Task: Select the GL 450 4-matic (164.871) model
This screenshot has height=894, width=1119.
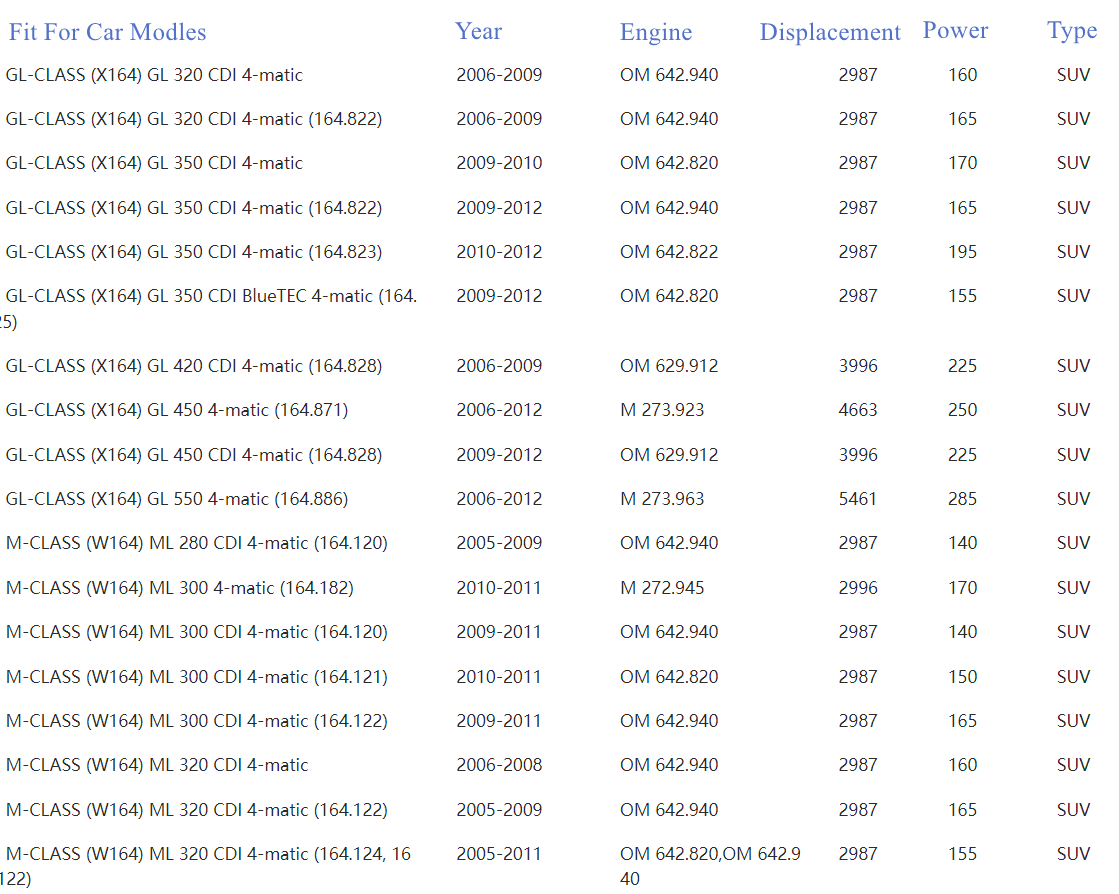Action: [176, 410]
